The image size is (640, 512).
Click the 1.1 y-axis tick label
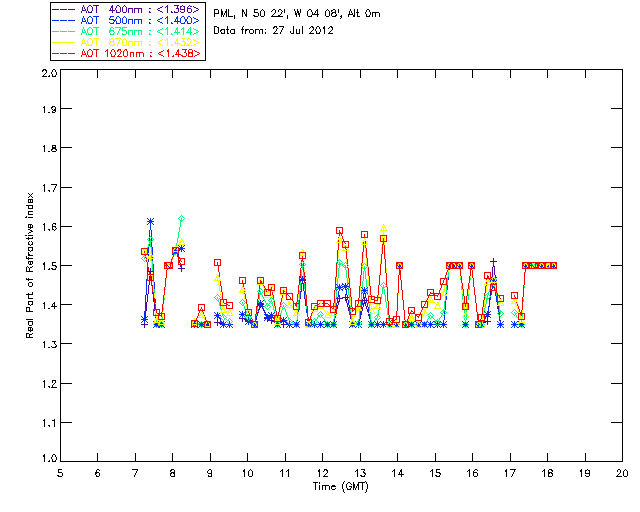pos(49,423)
